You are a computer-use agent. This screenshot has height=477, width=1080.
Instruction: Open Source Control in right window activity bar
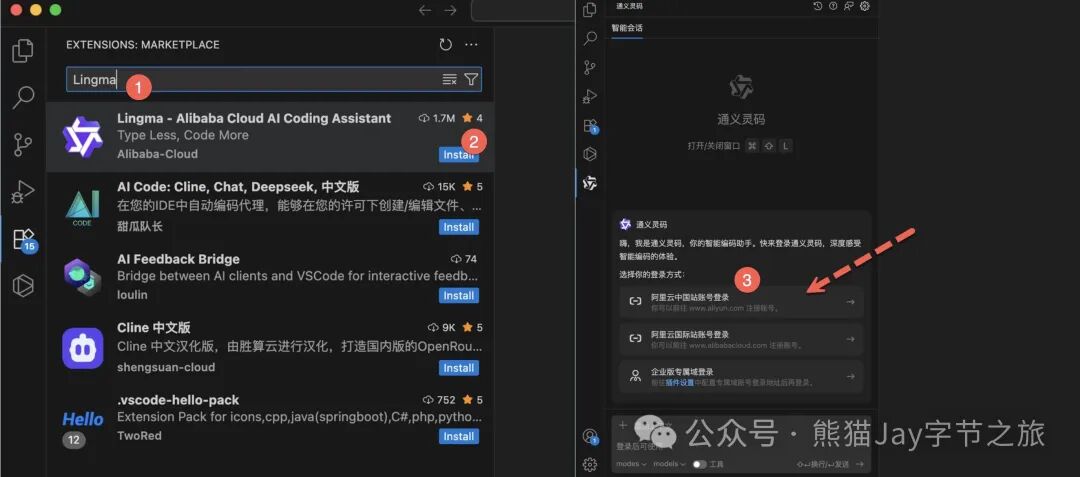590,67
